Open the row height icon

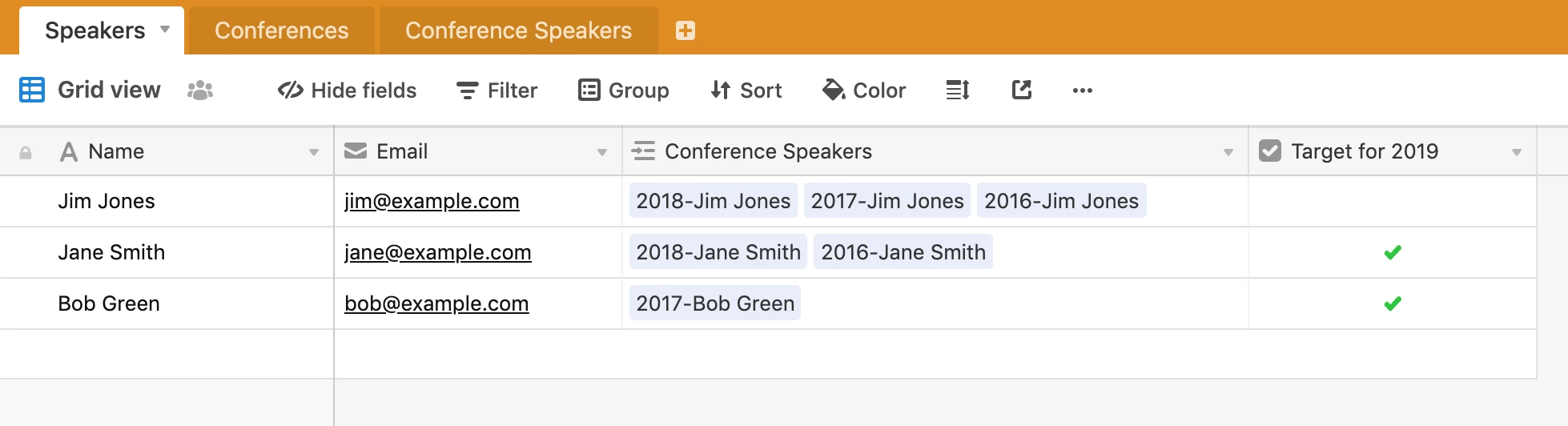pyautogui.click(x=958, y=90)
